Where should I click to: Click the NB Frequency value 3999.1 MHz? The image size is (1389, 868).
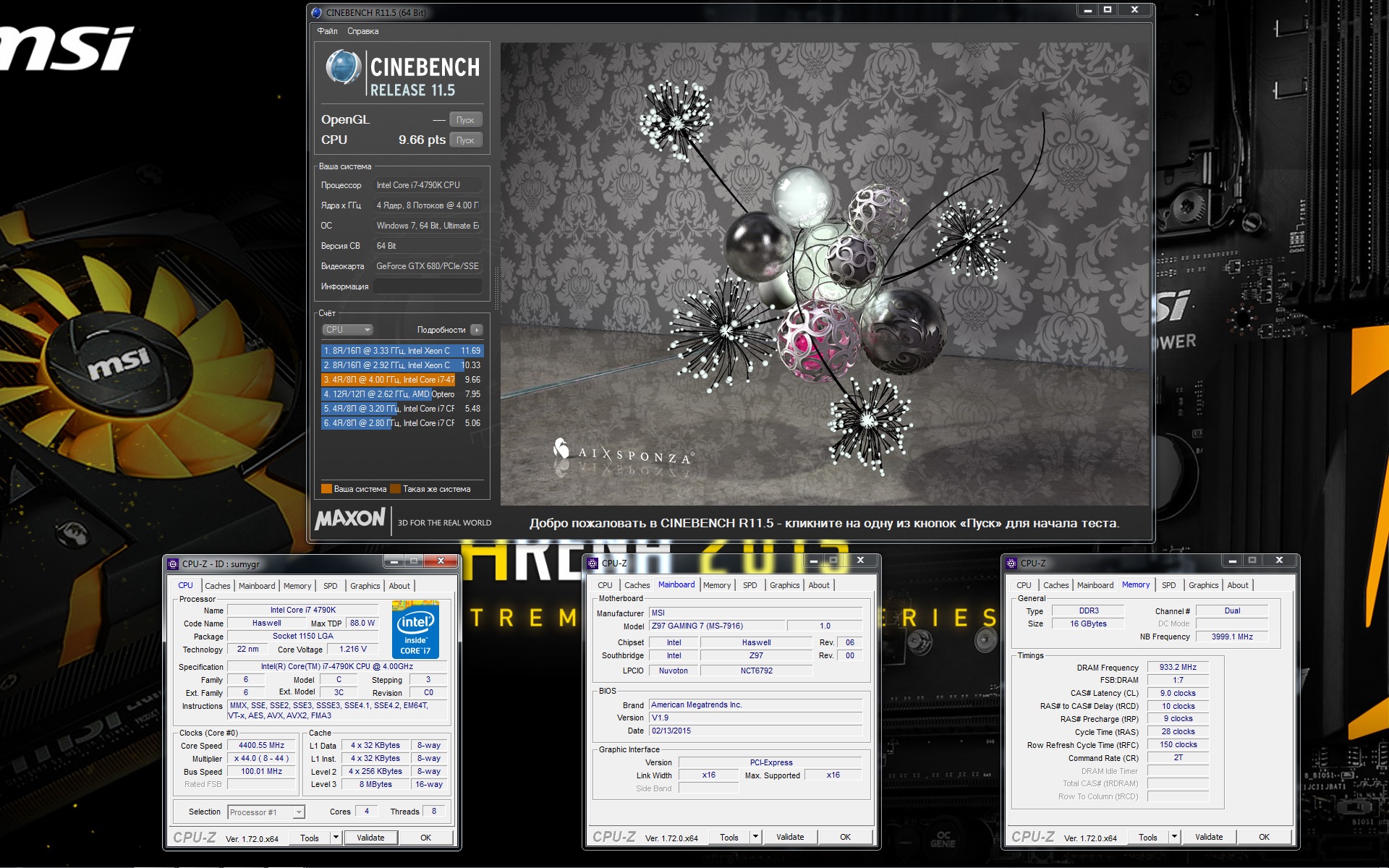(x=1232, y=637)
